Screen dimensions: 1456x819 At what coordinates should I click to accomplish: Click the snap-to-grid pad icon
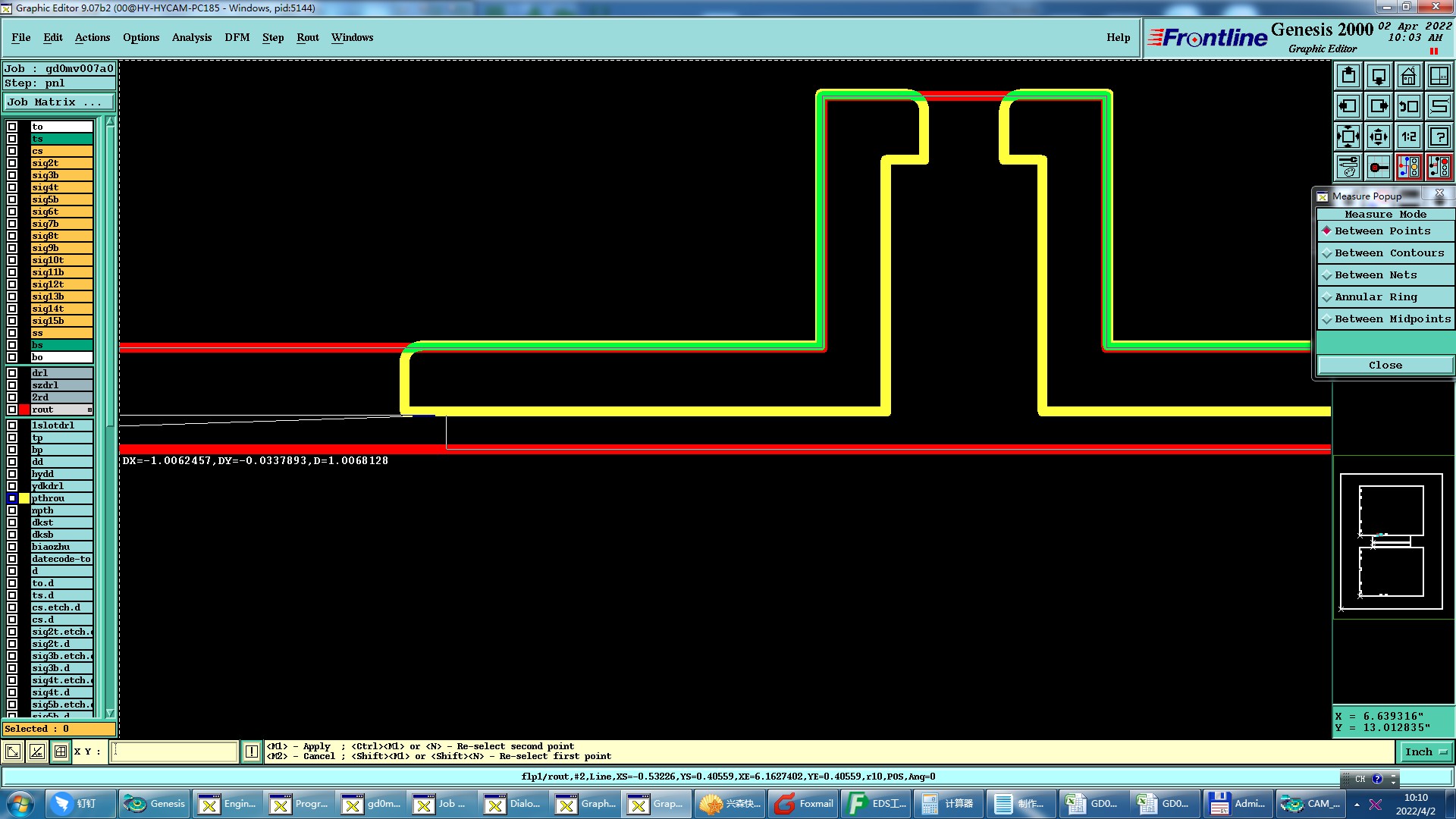coord(1379,168)
